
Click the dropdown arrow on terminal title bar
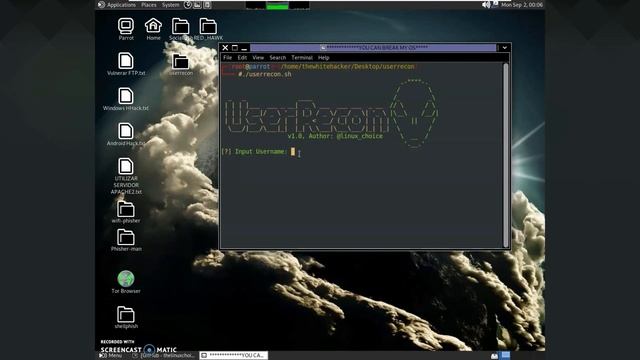[x=504, y=48]
